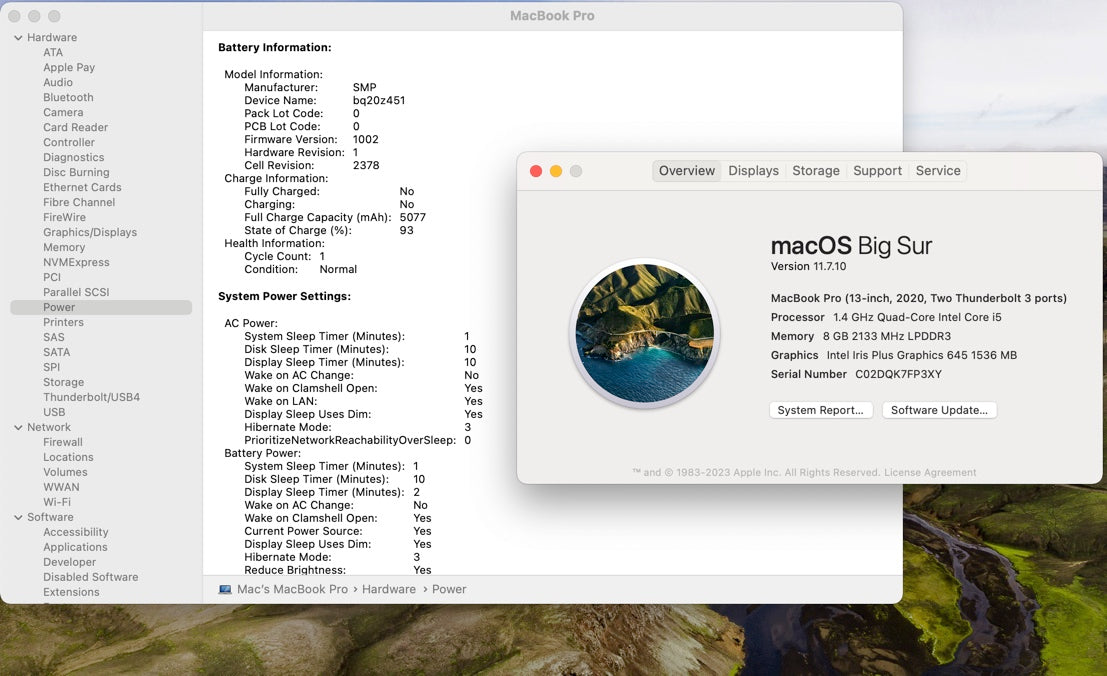
Task: Collapse the Software section in sidebar
Action: click(x=18, y=518)
